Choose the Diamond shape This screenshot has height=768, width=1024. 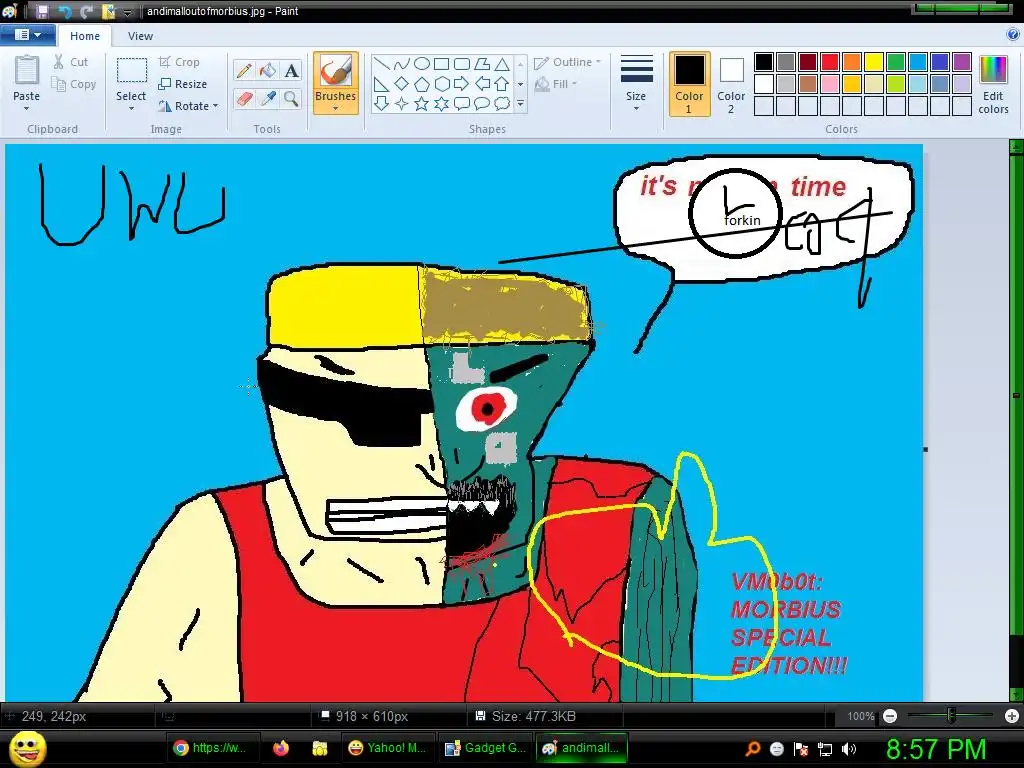pos(402,84)
